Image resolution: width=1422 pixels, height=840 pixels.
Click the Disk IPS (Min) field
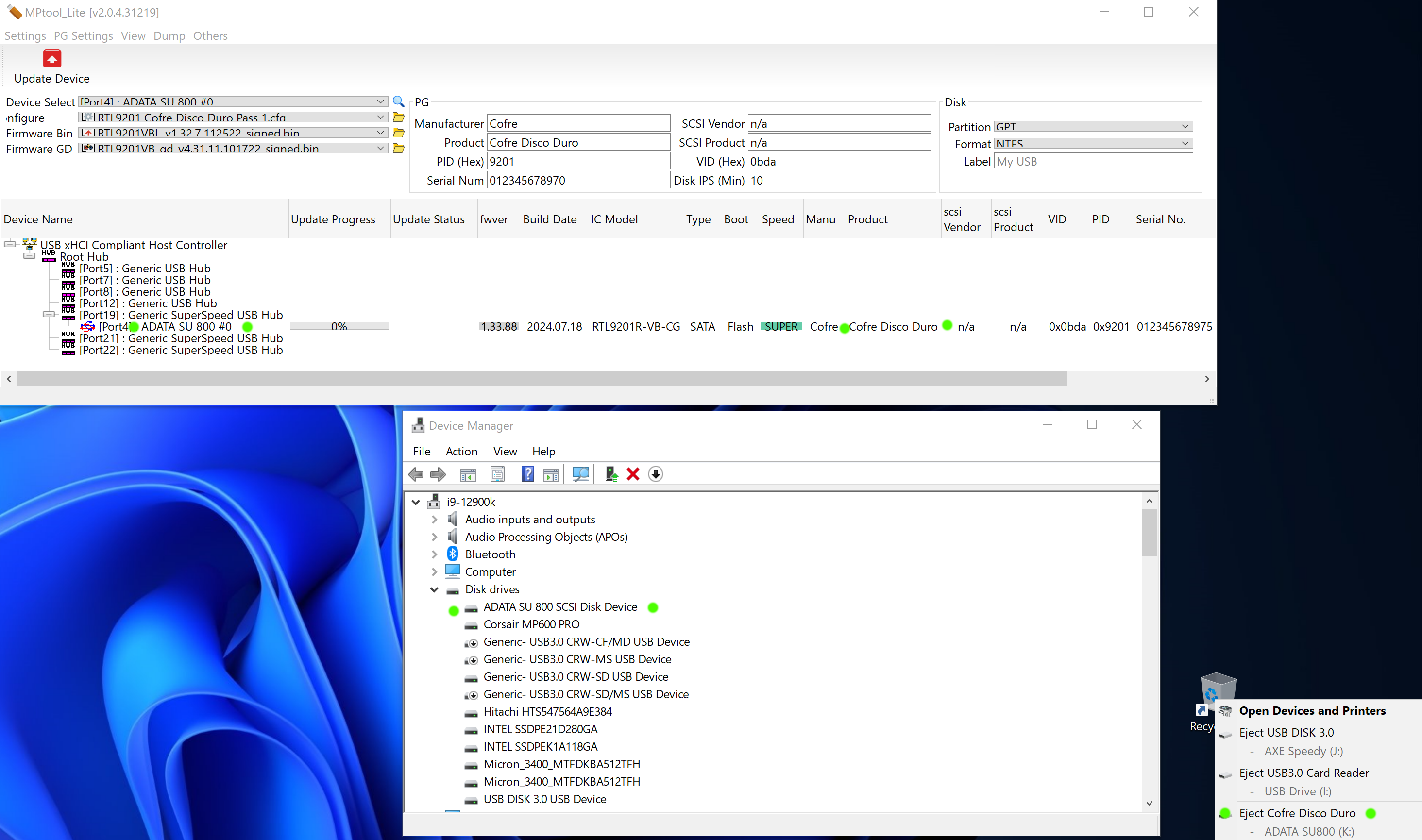pyautogui.click(x=840, y=180)
